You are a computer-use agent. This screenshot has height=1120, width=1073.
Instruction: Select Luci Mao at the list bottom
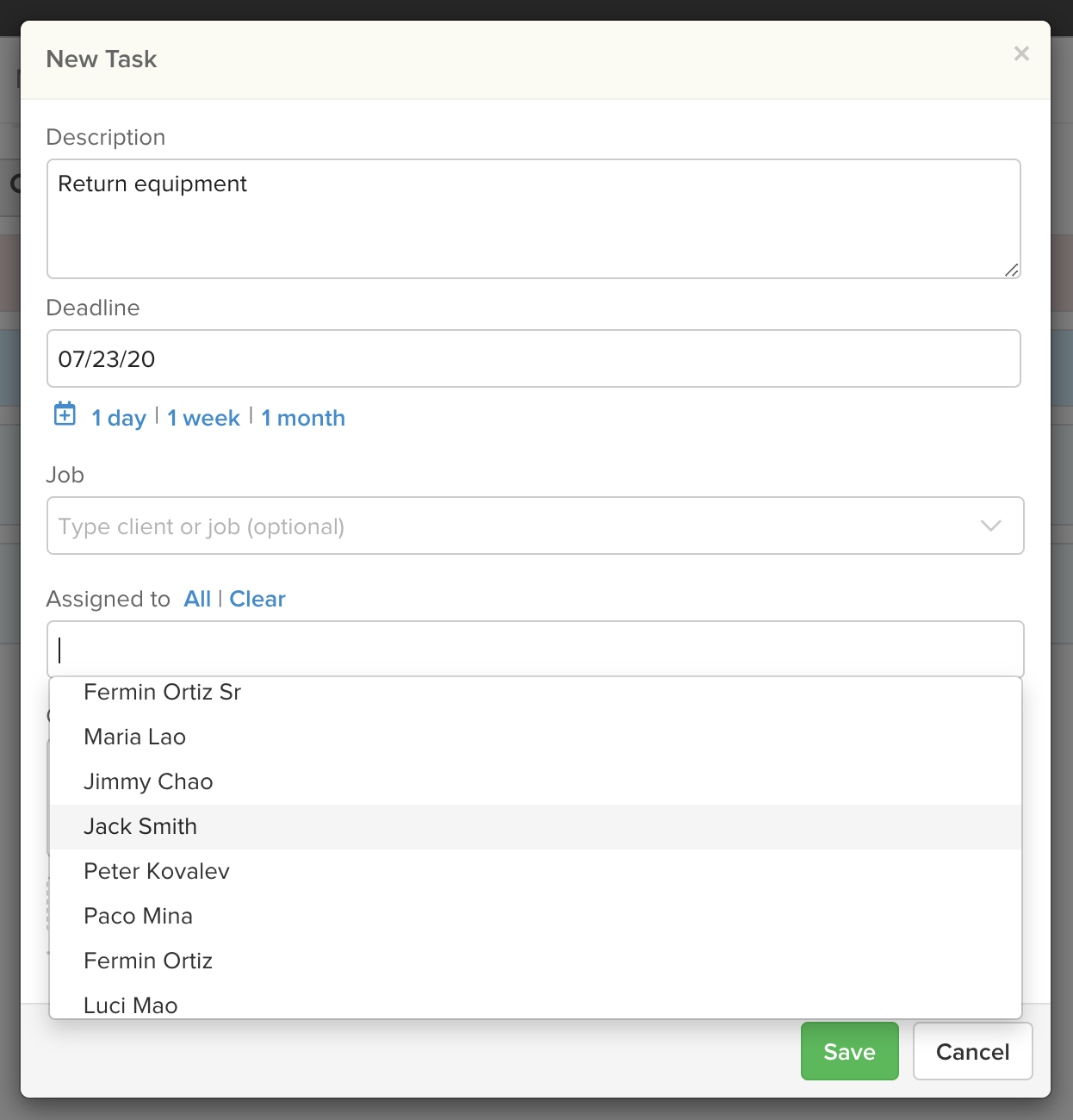[x=130, y=1005]
